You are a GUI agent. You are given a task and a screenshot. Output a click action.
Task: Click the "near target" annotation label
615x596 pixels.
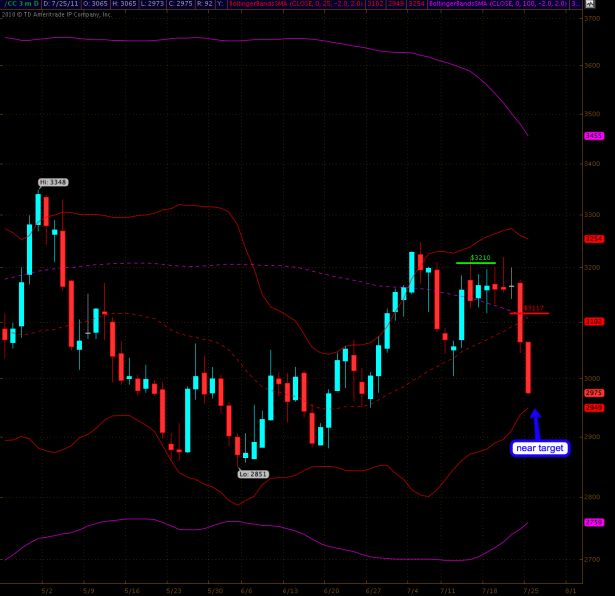[540, 449]
